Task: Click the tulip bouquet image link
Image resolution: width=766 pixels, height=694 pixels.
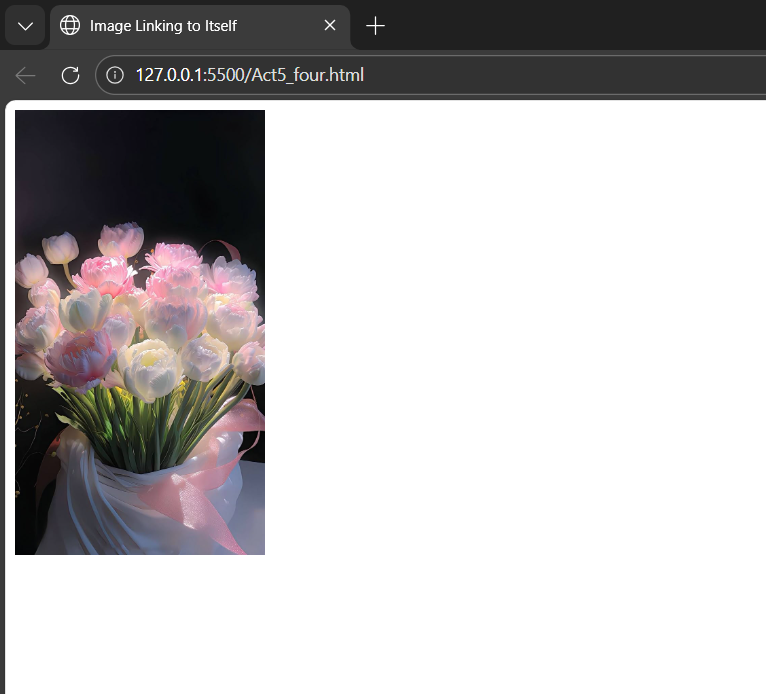Action: 140,332
